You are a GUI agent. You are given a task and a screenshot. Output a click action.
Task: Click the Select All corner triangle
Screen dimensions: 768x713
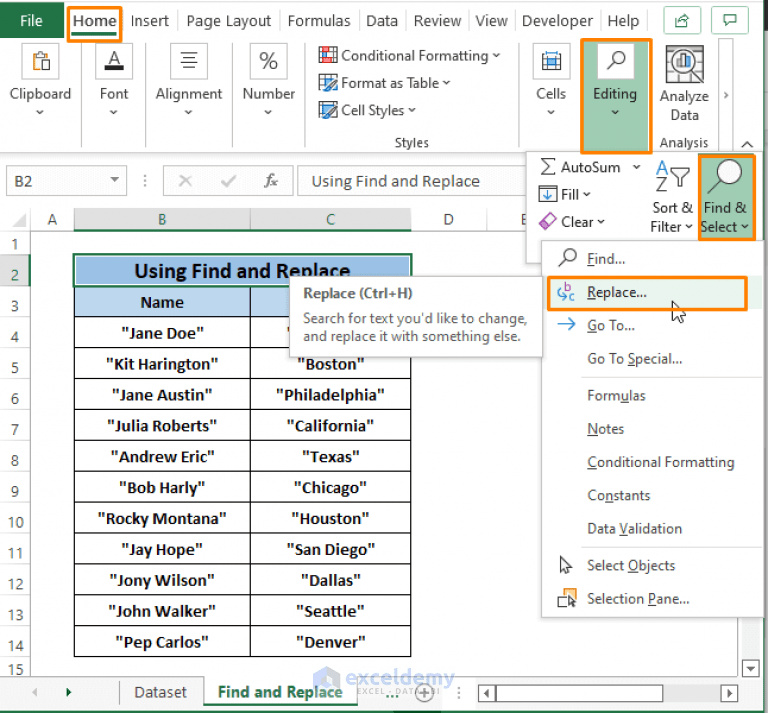[19, 220]
